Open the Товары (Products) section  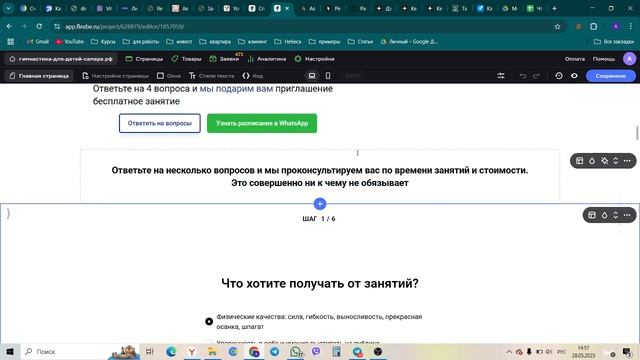(x=186, y=59)
